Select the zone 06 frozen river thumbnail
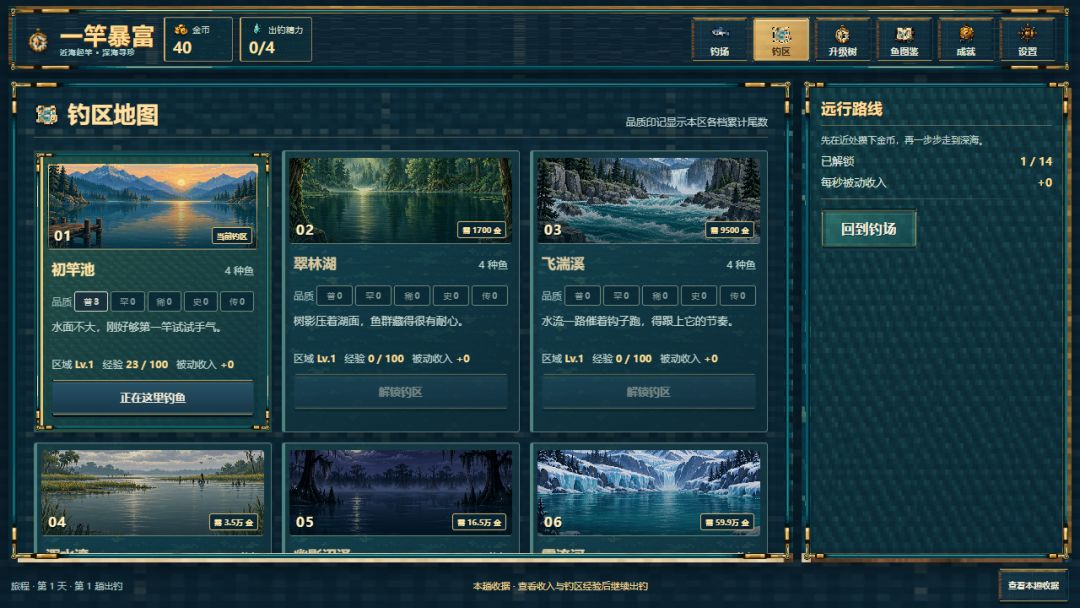The image size is (1080, 608). [x=648, y=492]
